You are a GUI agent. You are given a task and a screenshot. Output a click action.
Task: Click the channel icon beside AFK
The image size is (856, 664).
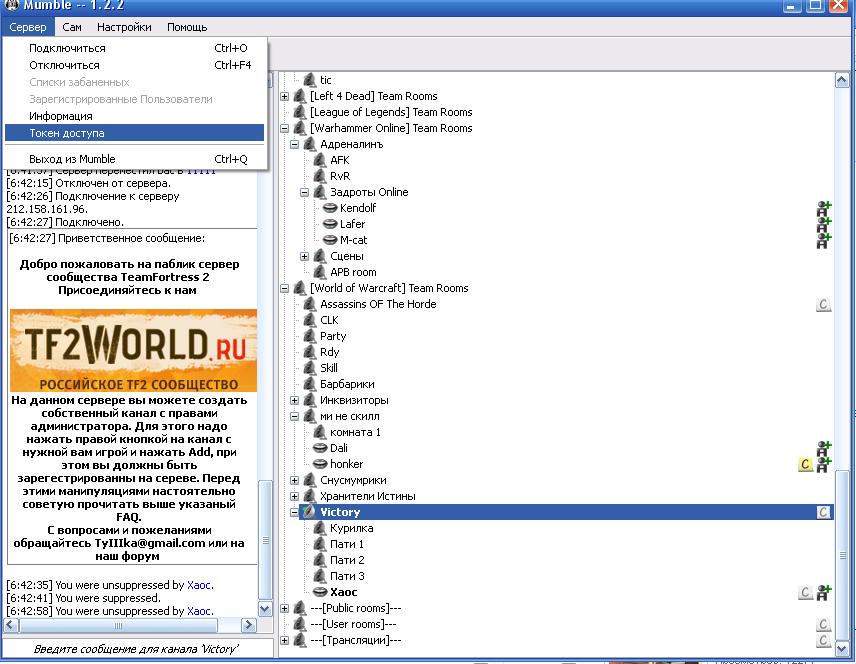320,160
